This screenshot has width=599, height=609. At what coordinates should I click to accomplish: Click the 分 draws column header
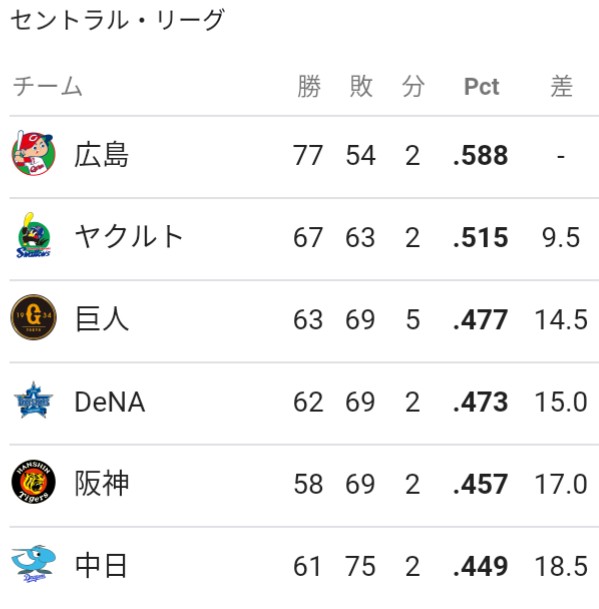pyautogui.click(x=413, y=86)
